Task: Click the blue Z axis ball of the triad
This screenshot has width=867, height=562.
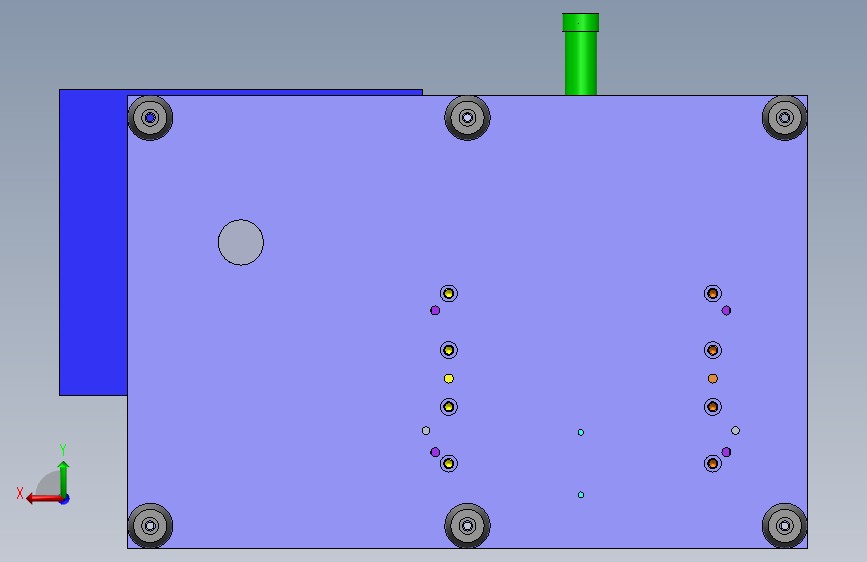Action: 65,499
